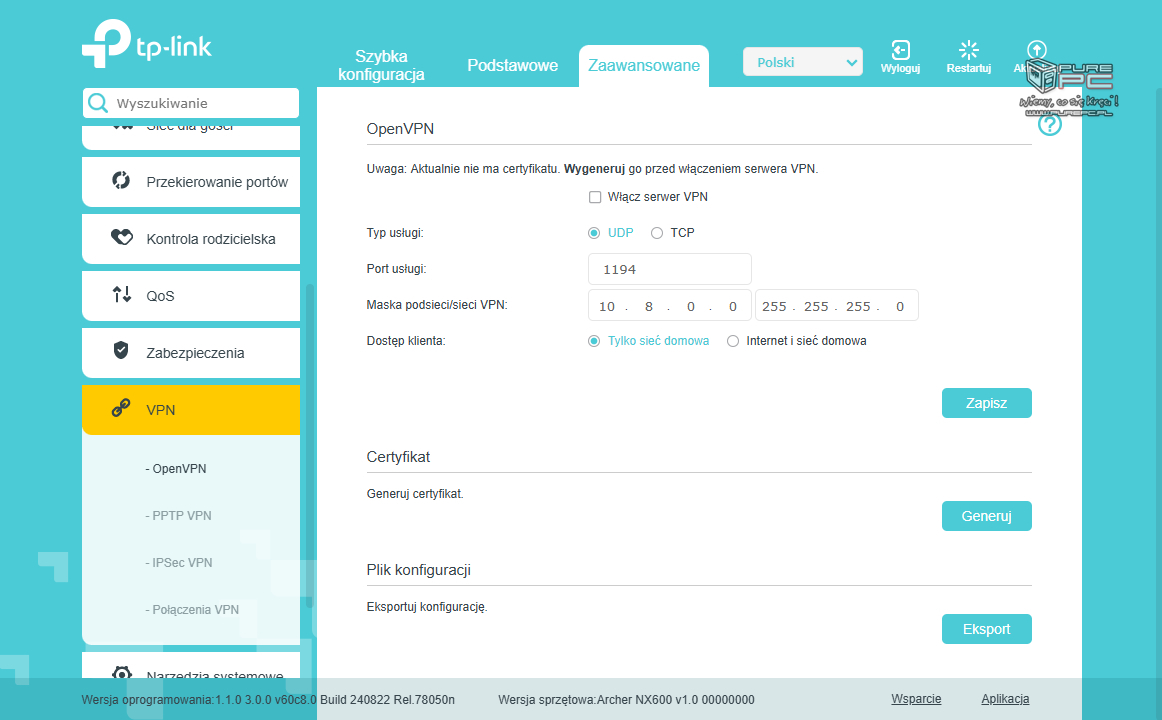The height and width of the screenshot is (720, 1162).
Task: Click the search magnifier icon
Action: 99,102
